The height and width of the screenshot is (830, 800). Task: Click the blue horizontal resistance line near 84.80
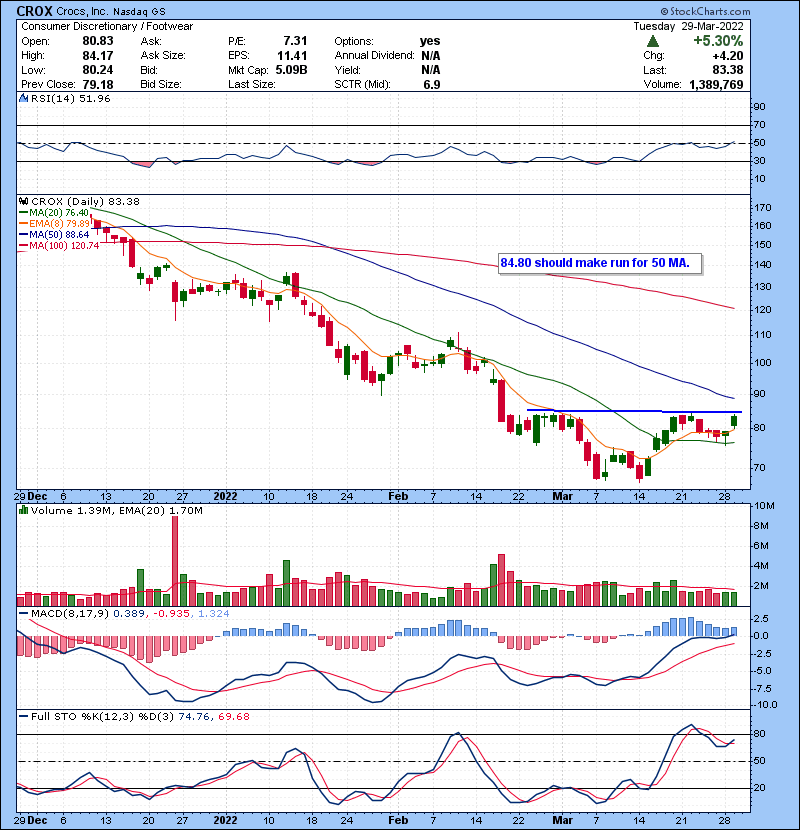[634, 411]
